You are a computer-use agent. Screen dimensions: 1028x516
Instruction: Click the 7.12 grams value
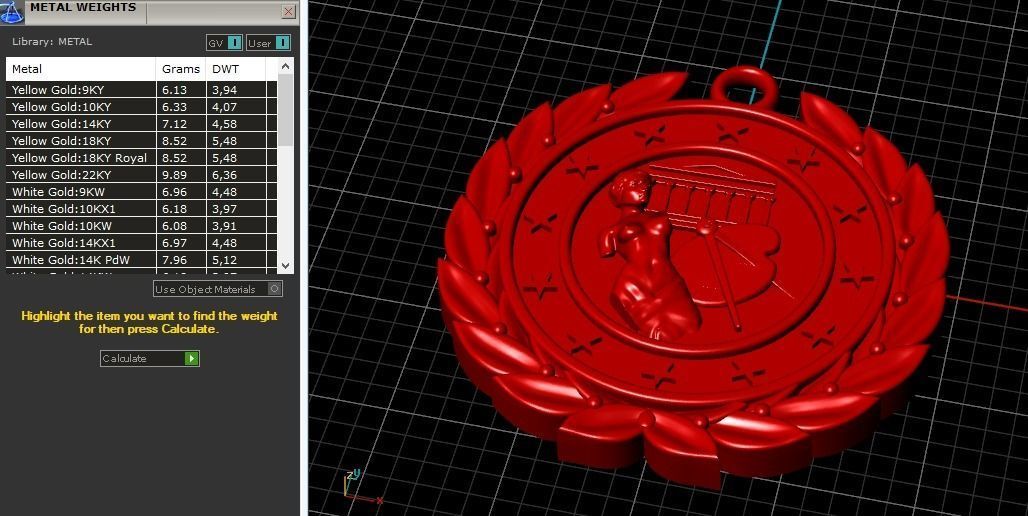click(x=174, y=124)
